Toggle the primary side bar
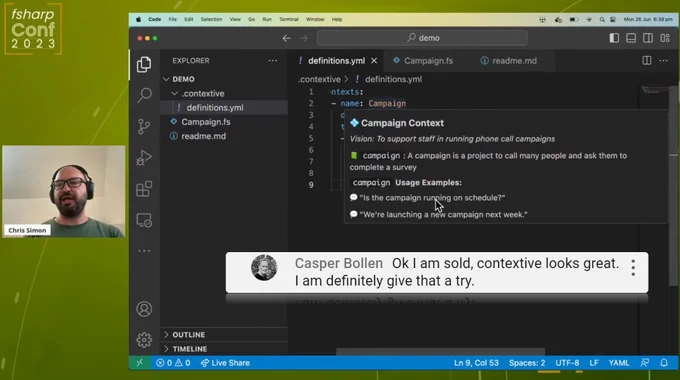680x380 pixels. point(614,38)
